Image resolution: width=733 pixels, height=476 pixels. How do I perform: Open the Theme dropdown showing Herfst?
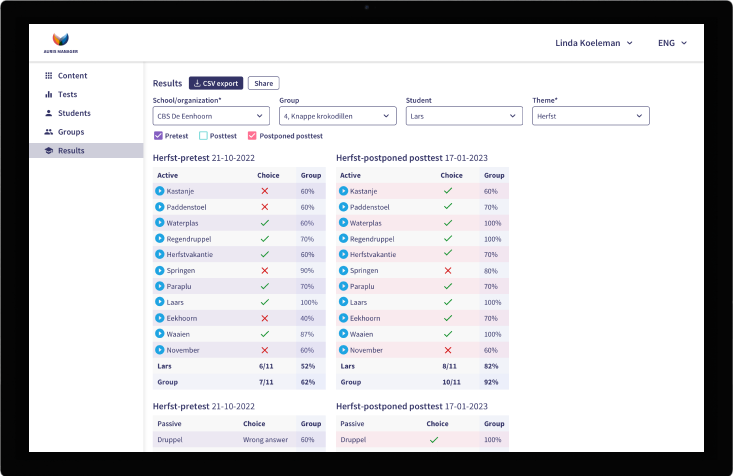click(x=590, y=116)
